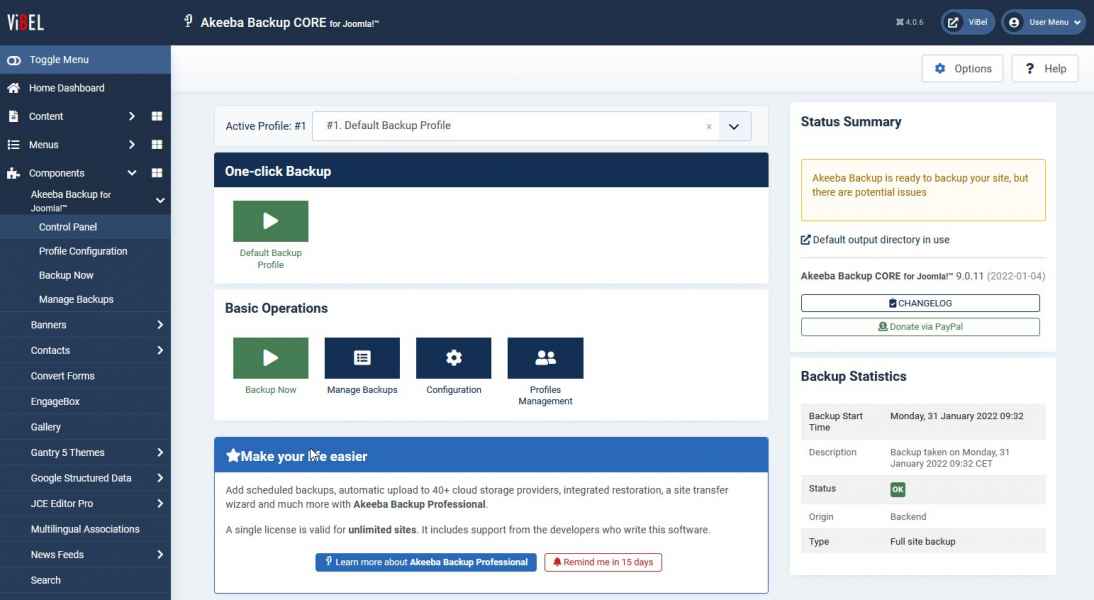Expand the Gantry 5 Themes submenu
Screen dimensions: 1094x600
160,452
